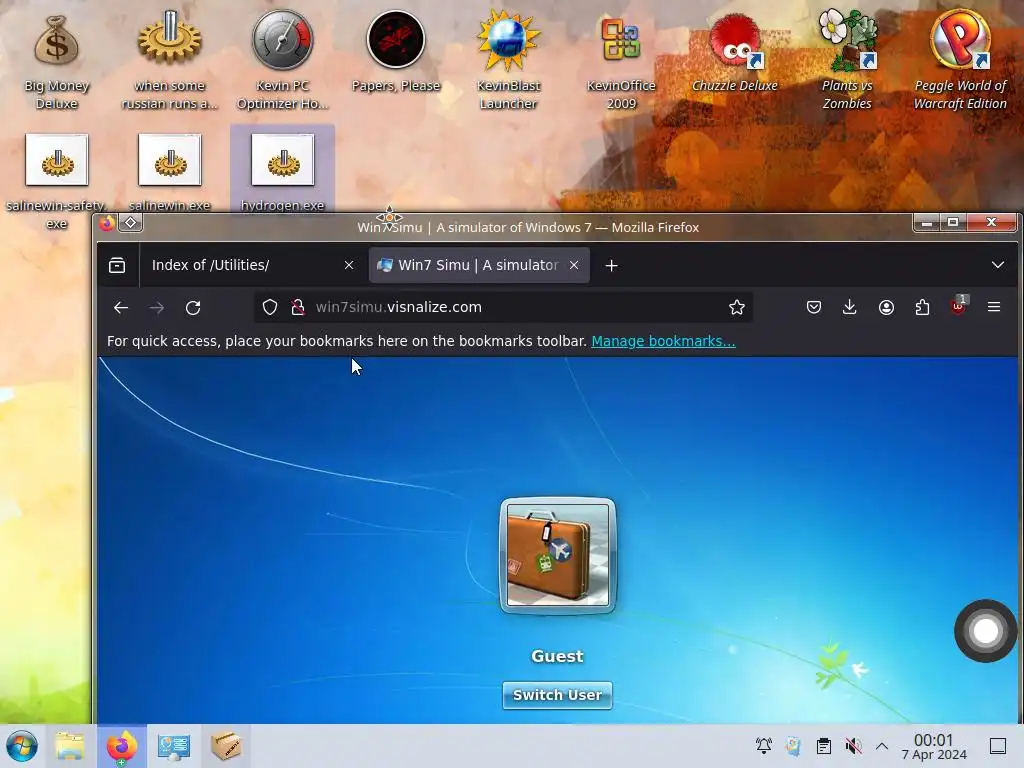This screenshot has height=768, width=1024.
Task: Click the Switch User button
Action: click(x=557, y=696)
